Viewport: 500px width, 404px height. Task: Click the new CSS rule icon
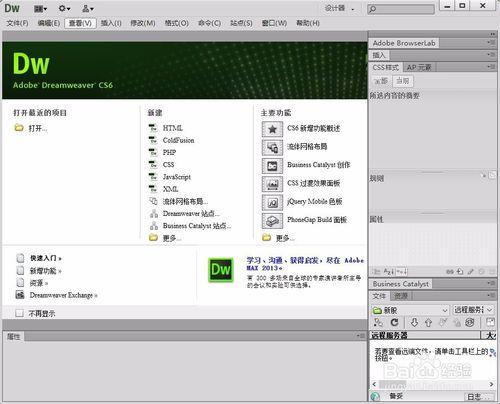coord(460,272)
